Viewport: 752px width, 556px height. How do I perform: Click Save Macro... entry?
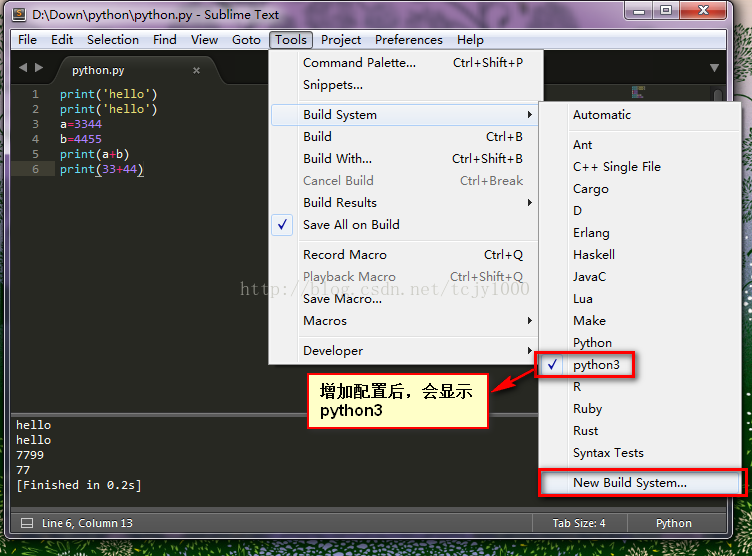405,299
